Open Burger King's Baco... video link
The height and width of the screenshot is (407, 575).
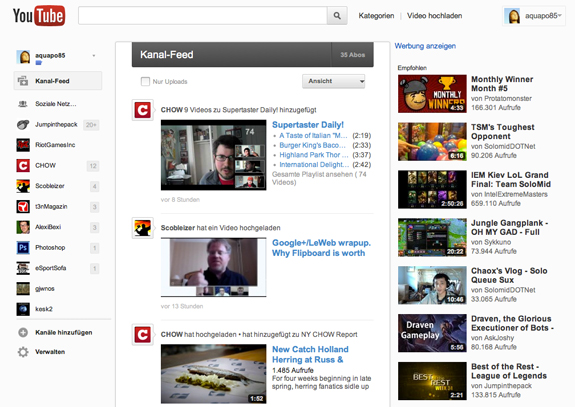[x=312, y=145]
